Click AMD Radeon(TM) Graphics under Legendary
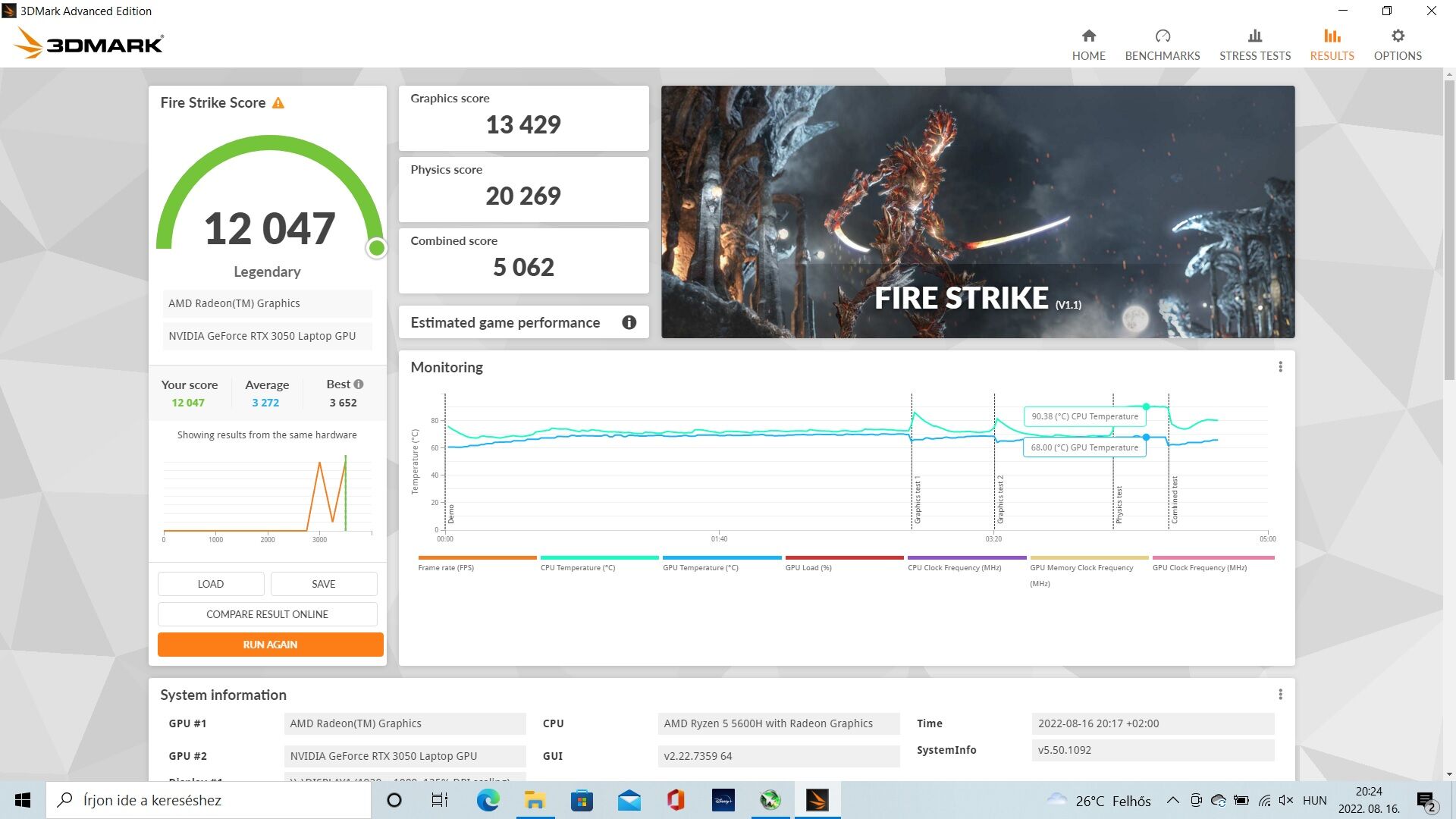The image size is (1456, 819). click(x=267, y=303)
